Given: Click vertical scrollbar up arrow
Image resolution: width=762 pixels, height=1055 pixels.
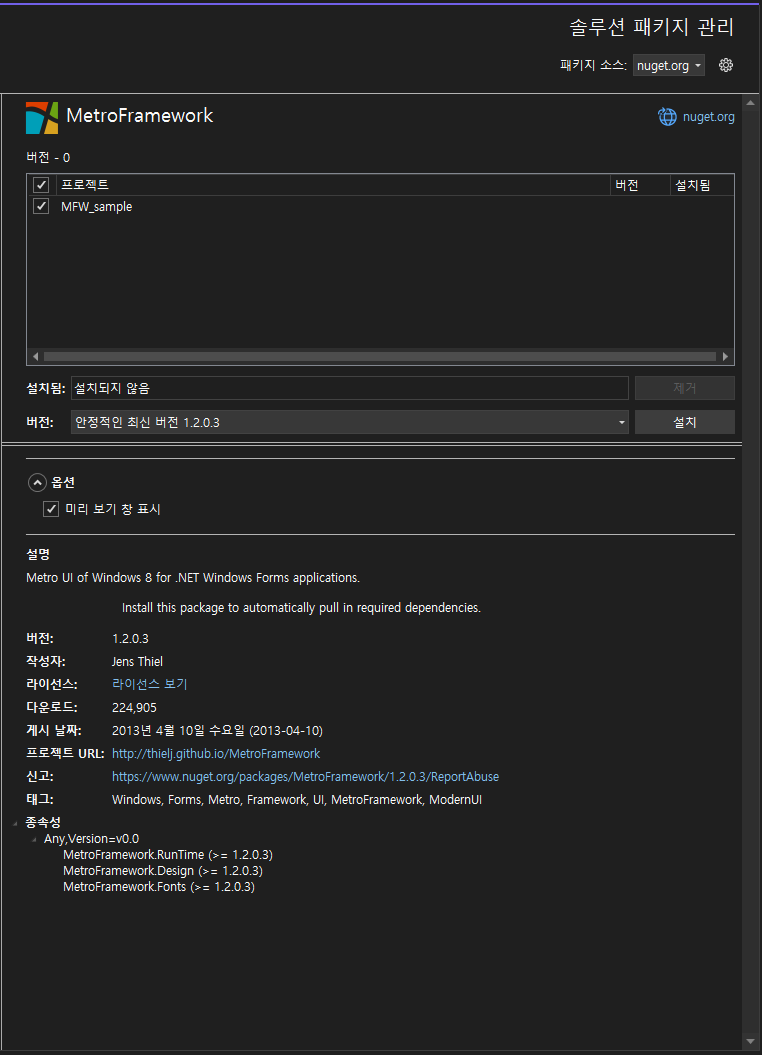Looking at the screenshot, I should click(x=751, y=103).
